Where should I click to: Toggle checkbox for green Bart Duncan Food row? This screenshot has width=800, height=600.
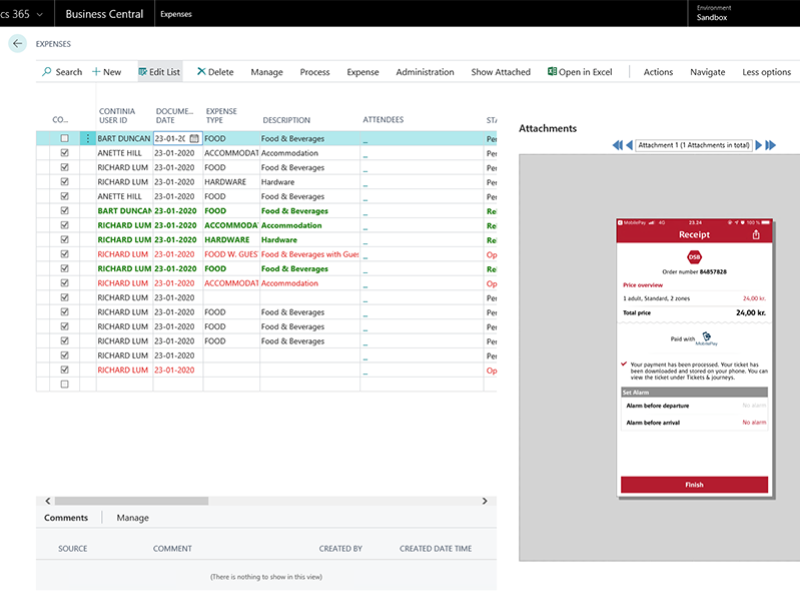[64, 211]
